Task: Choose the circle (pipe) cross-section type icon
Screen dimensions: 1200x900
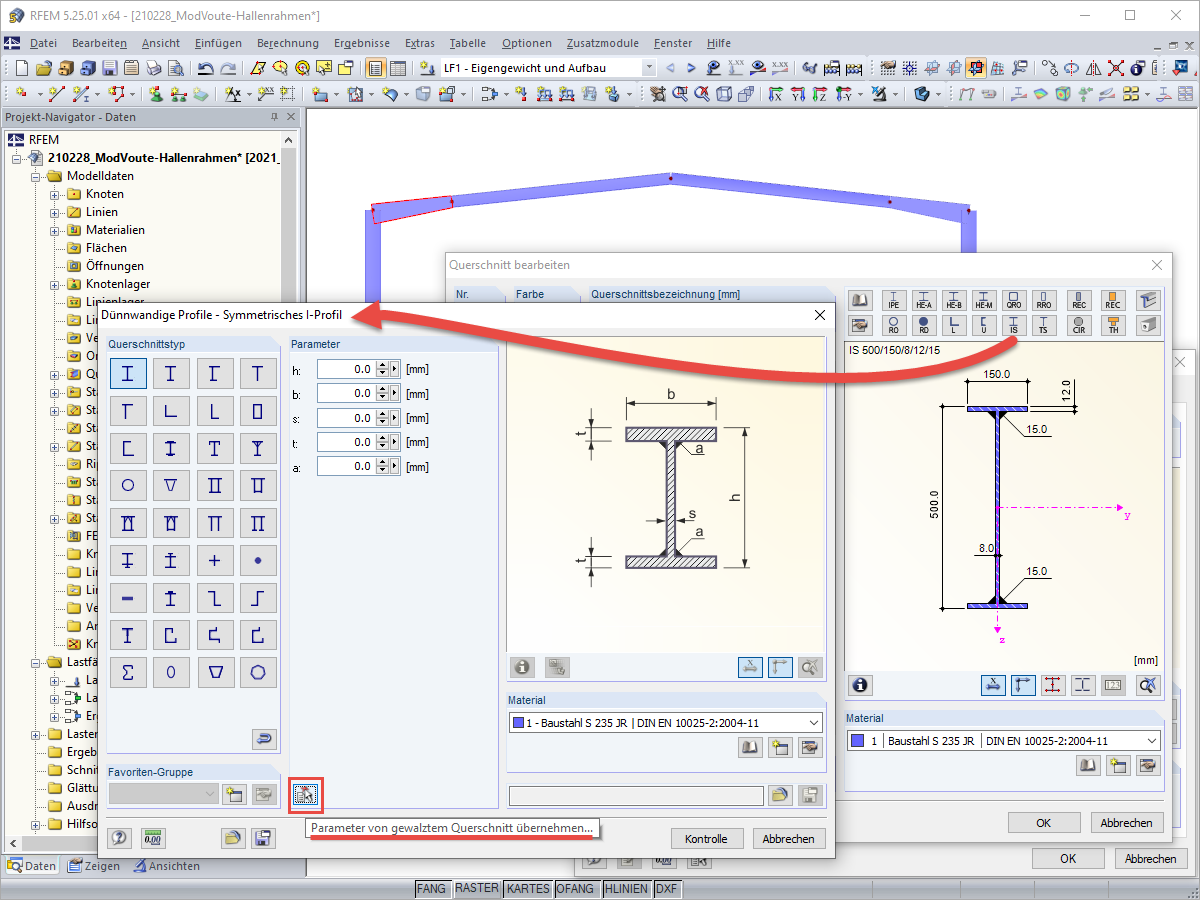Action: pyautogui.click(x=128, y=485)
